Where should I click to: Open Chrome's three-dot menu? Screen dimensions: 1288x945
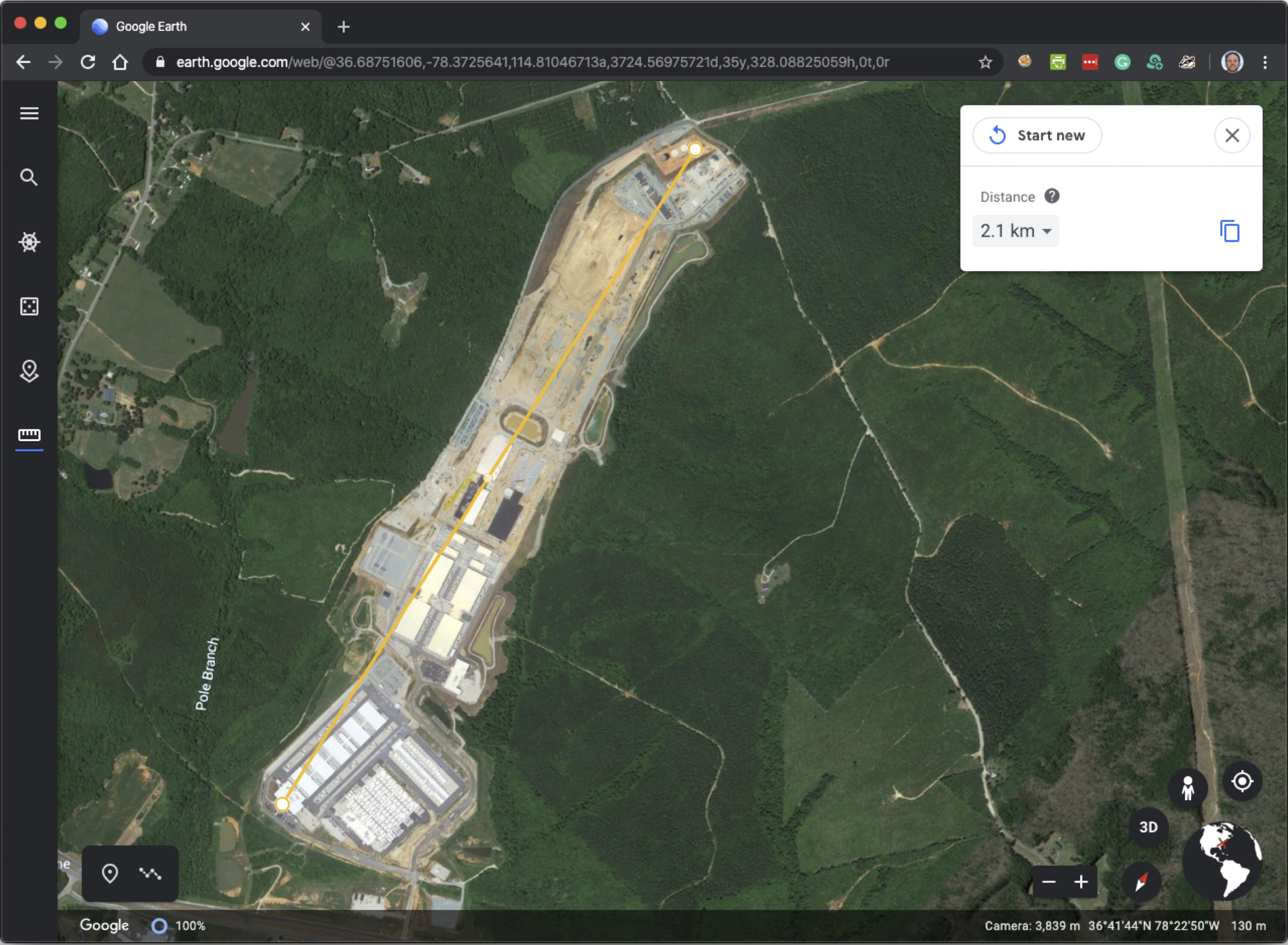[x=1265, y=63]
